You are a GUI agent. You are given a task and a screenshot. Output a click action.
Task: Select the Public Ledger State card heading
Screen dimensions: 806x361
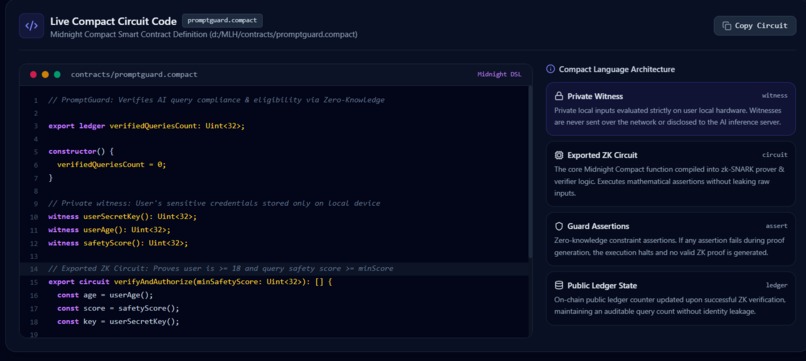pyautogui.click(x=602, y=285)
